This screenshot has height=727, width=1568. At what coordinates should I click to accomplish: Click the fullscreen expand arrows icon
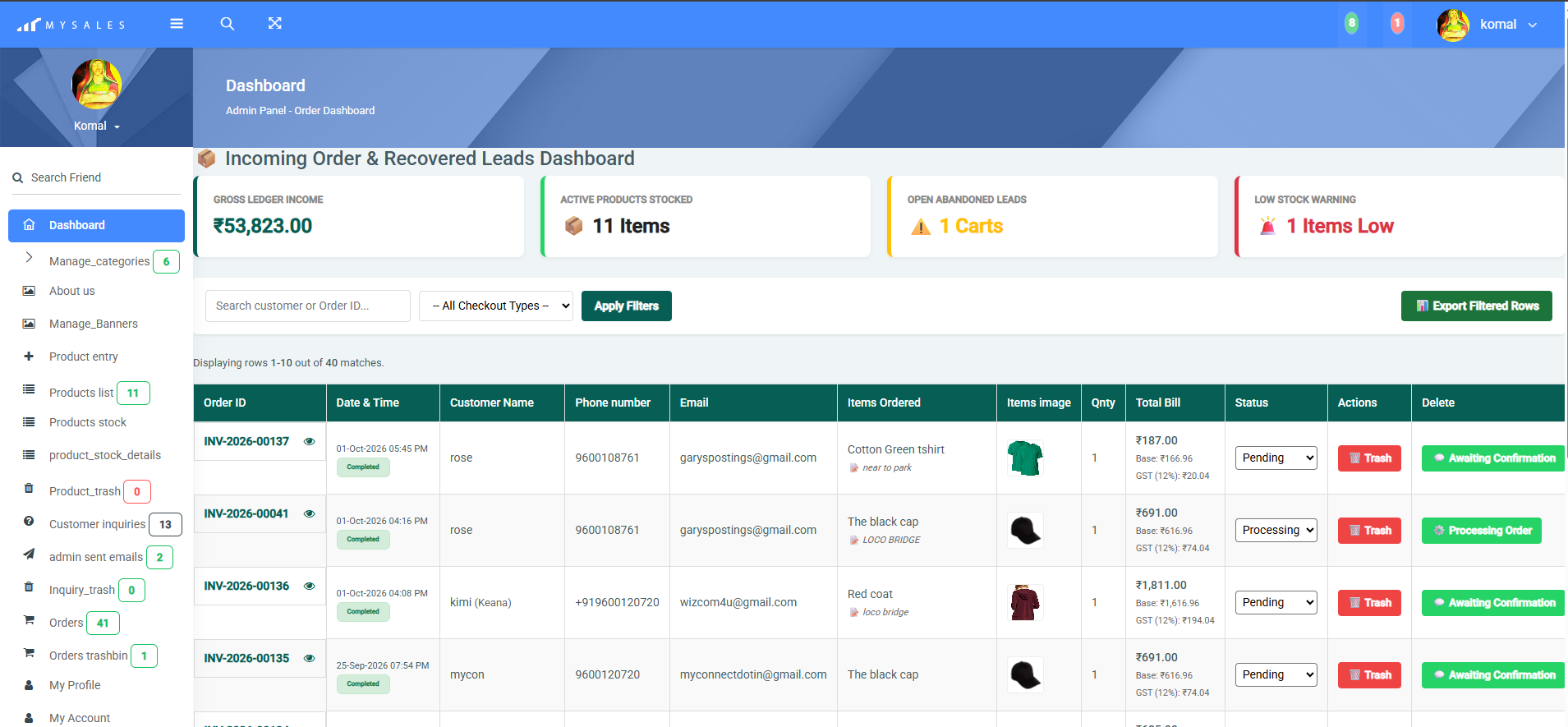(275, 24)
